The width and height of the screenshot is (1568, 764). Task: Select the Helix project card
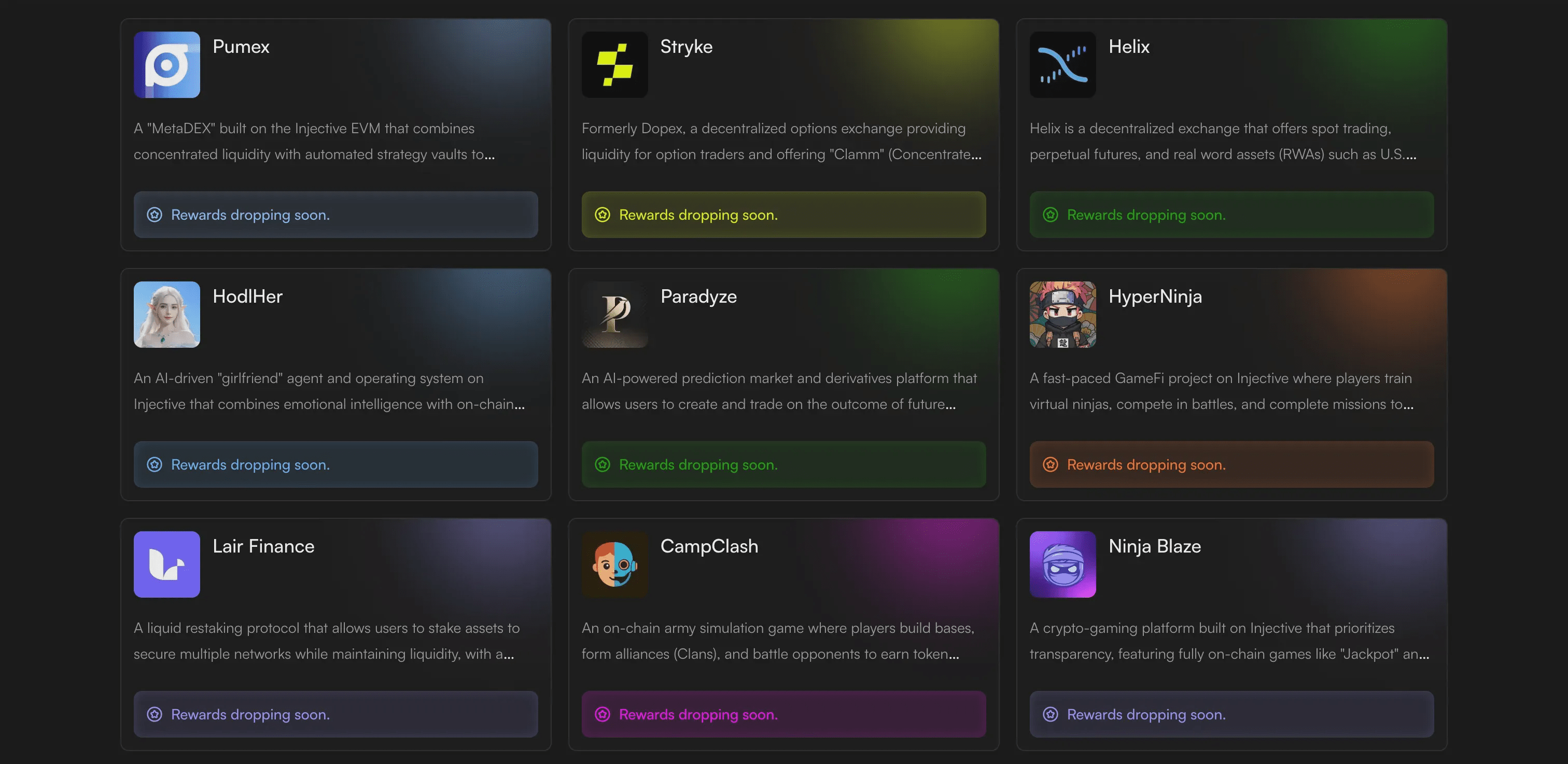click(1232, 134)
